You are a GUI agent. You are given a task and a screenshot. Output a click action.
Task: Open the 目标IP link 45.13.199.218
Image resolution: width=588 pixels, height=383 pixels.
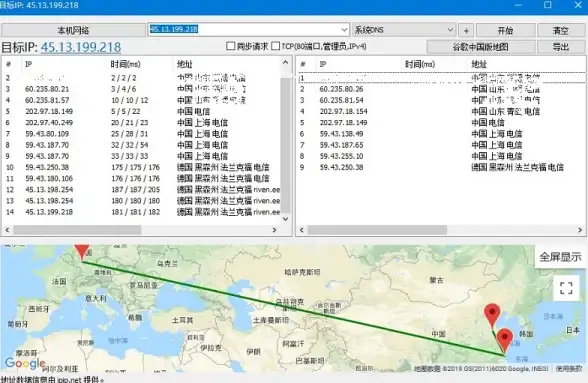(81, 47)
